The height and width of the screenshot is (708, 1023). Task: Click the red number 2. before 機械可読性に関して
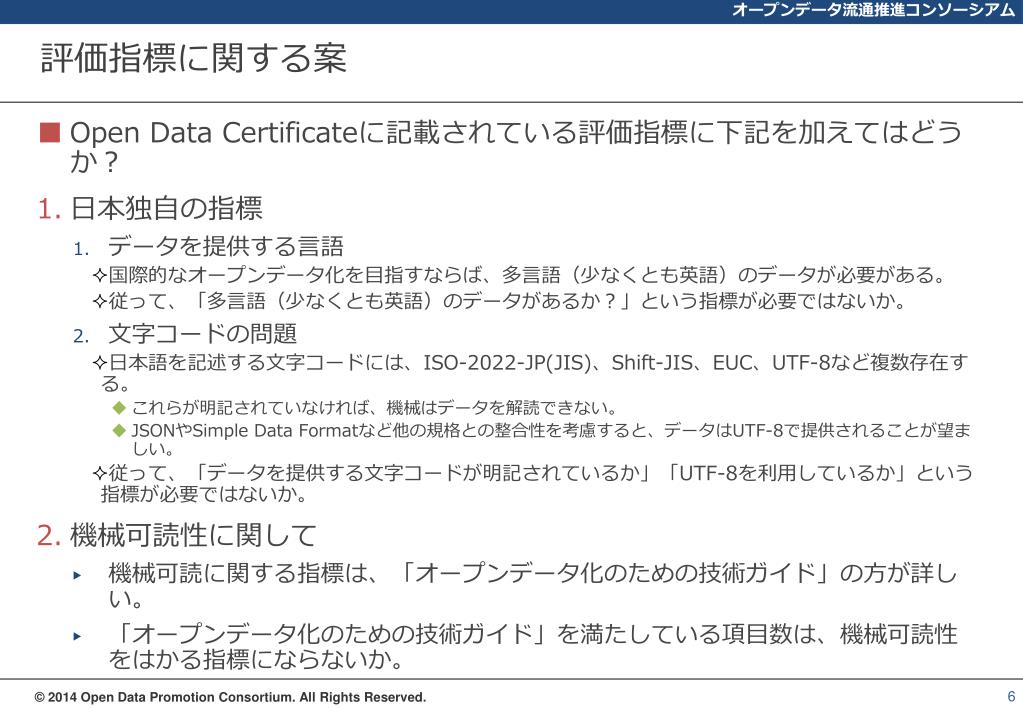pos(50,536)
